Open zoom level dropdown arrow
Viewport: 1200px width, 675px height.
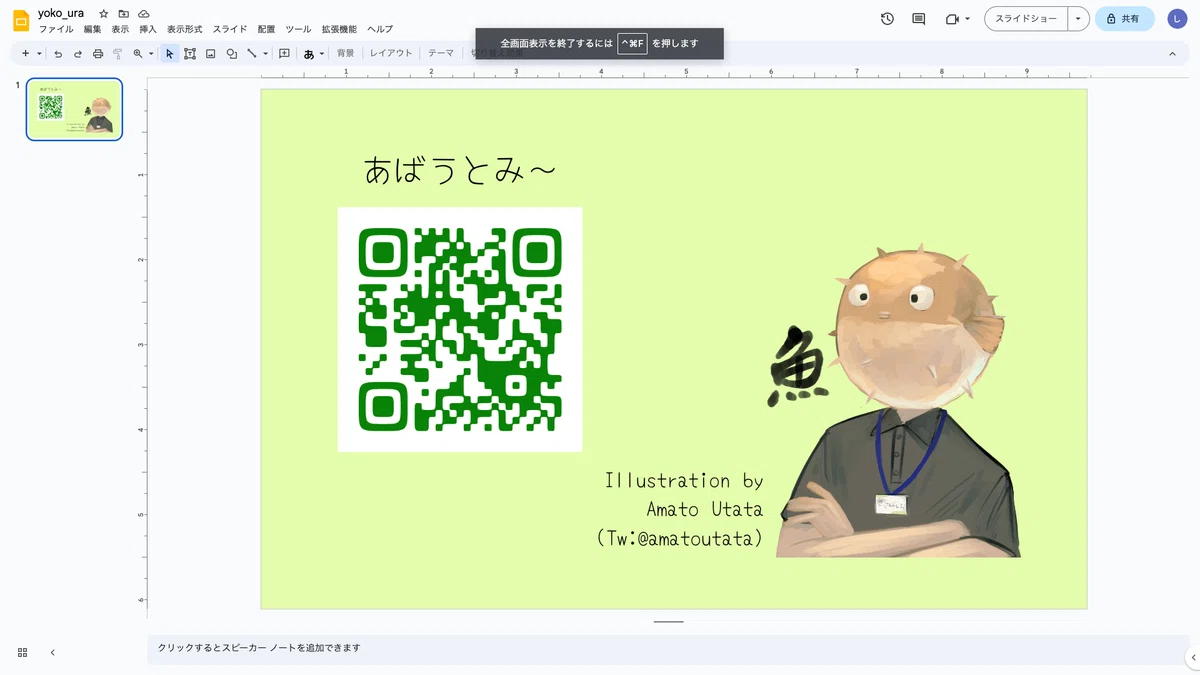coord(151,53)
